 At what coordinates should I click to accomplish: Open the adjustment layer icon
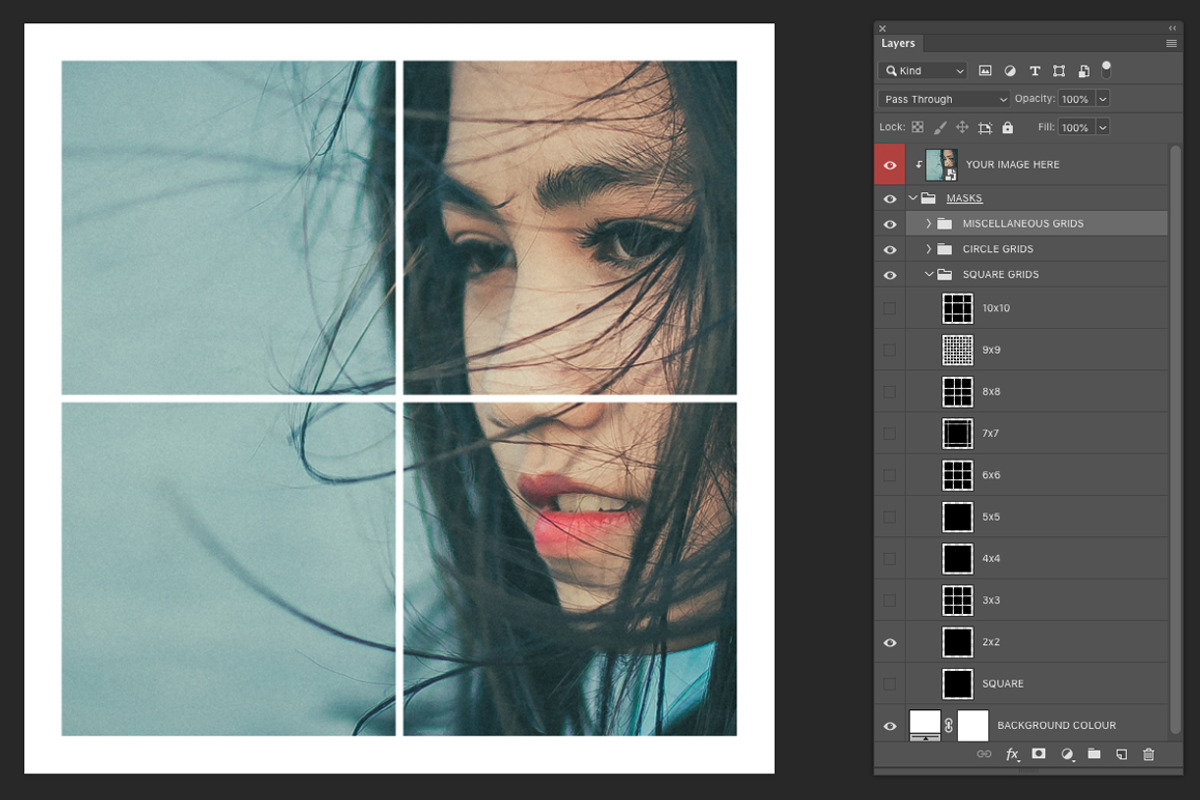[1066, 755]
